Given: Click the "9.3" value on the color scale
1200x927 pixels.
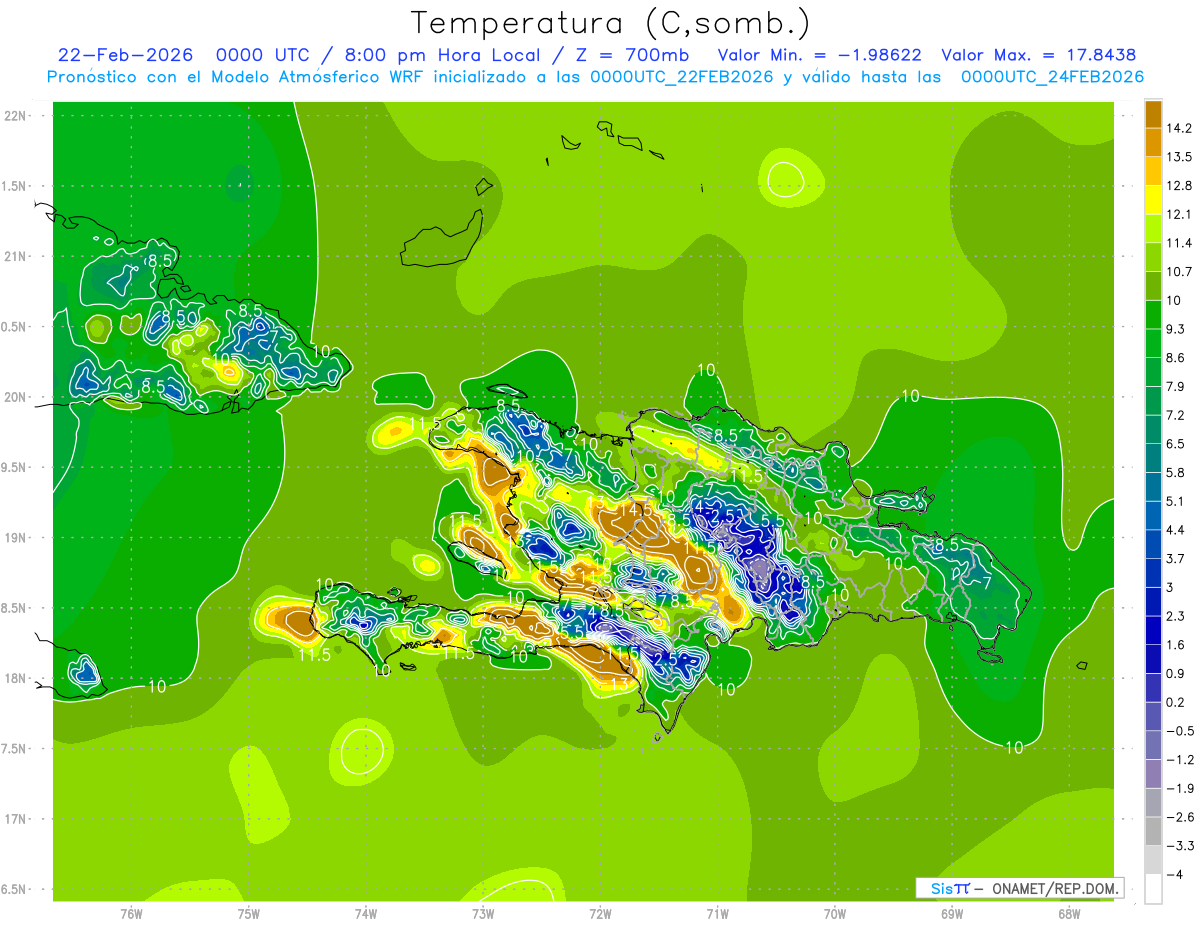Looking at the screenshot, I should (1176, 329).
